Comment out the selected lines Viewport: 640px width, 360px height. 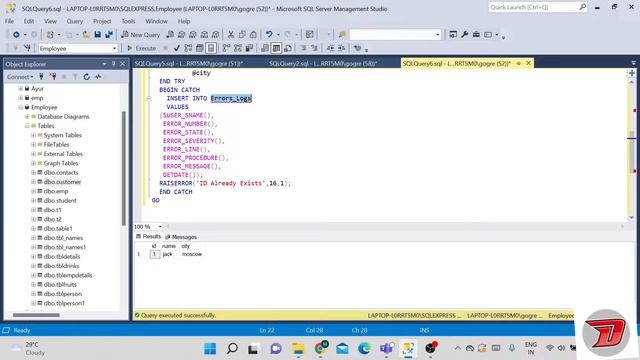pos(303,48)
